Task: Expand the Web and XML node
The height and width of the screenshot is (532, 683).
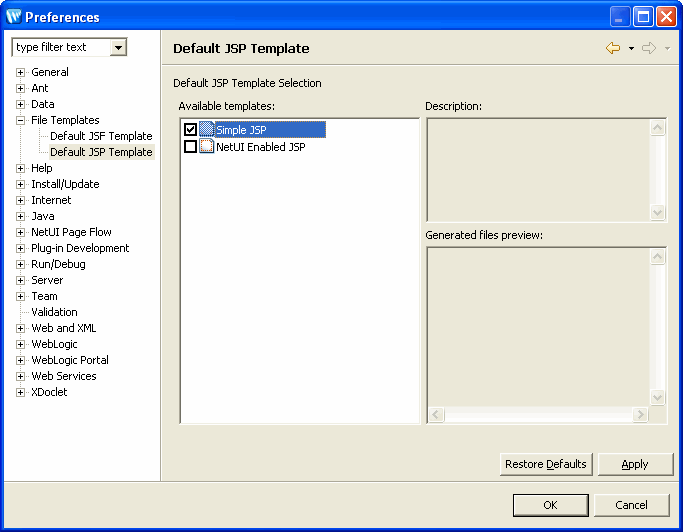Action: click(20, 329)
